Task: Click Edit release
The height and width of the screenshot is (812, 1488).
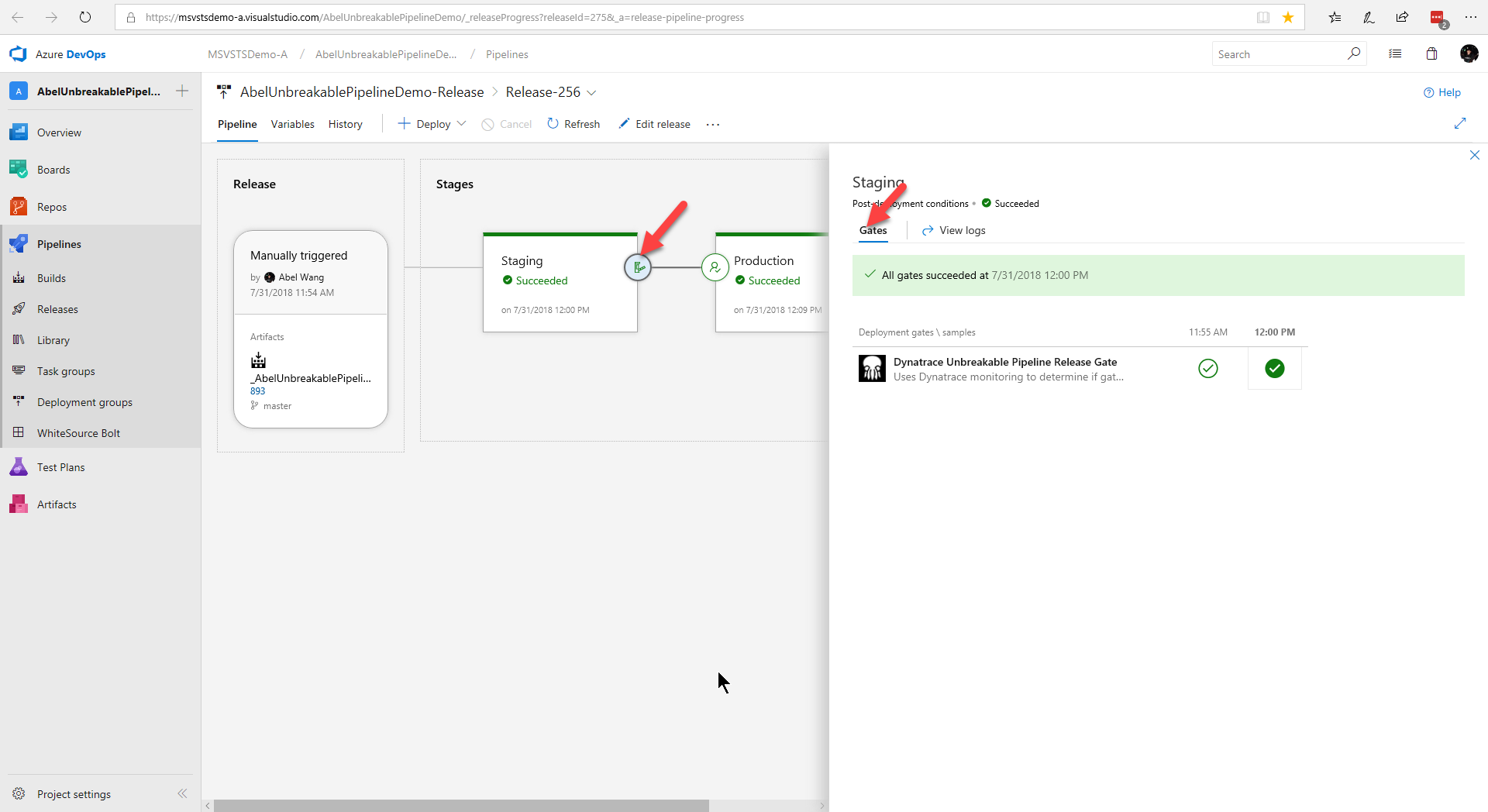Action: 654,124
